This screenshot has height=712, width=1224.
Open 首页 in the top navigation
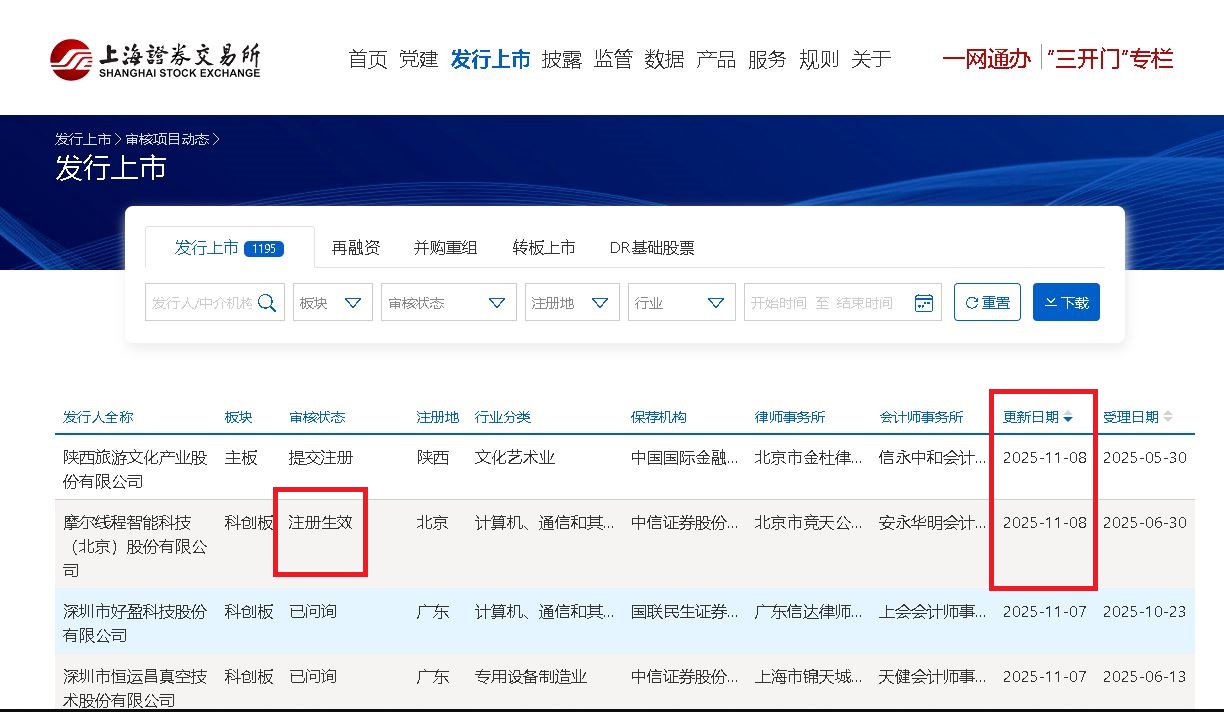367,59
